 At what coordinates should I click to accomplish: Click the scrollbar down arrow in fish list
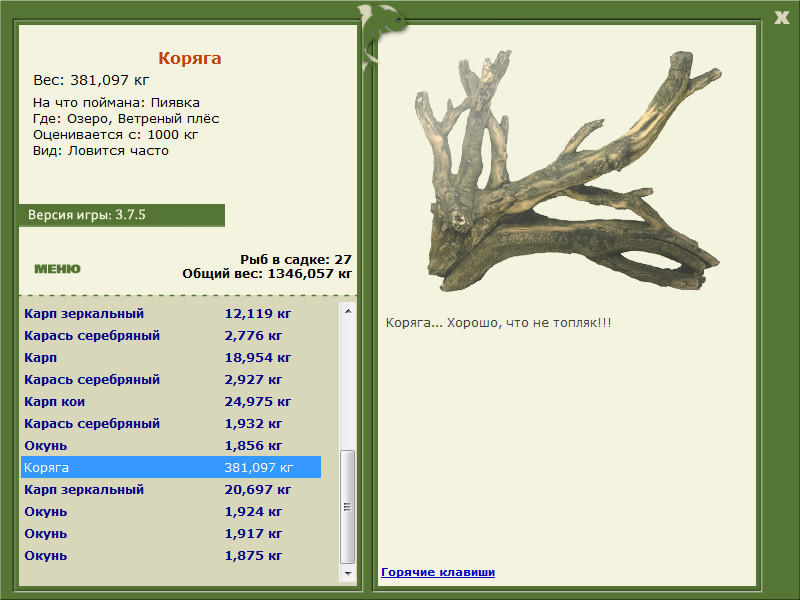tap(348, 573)
